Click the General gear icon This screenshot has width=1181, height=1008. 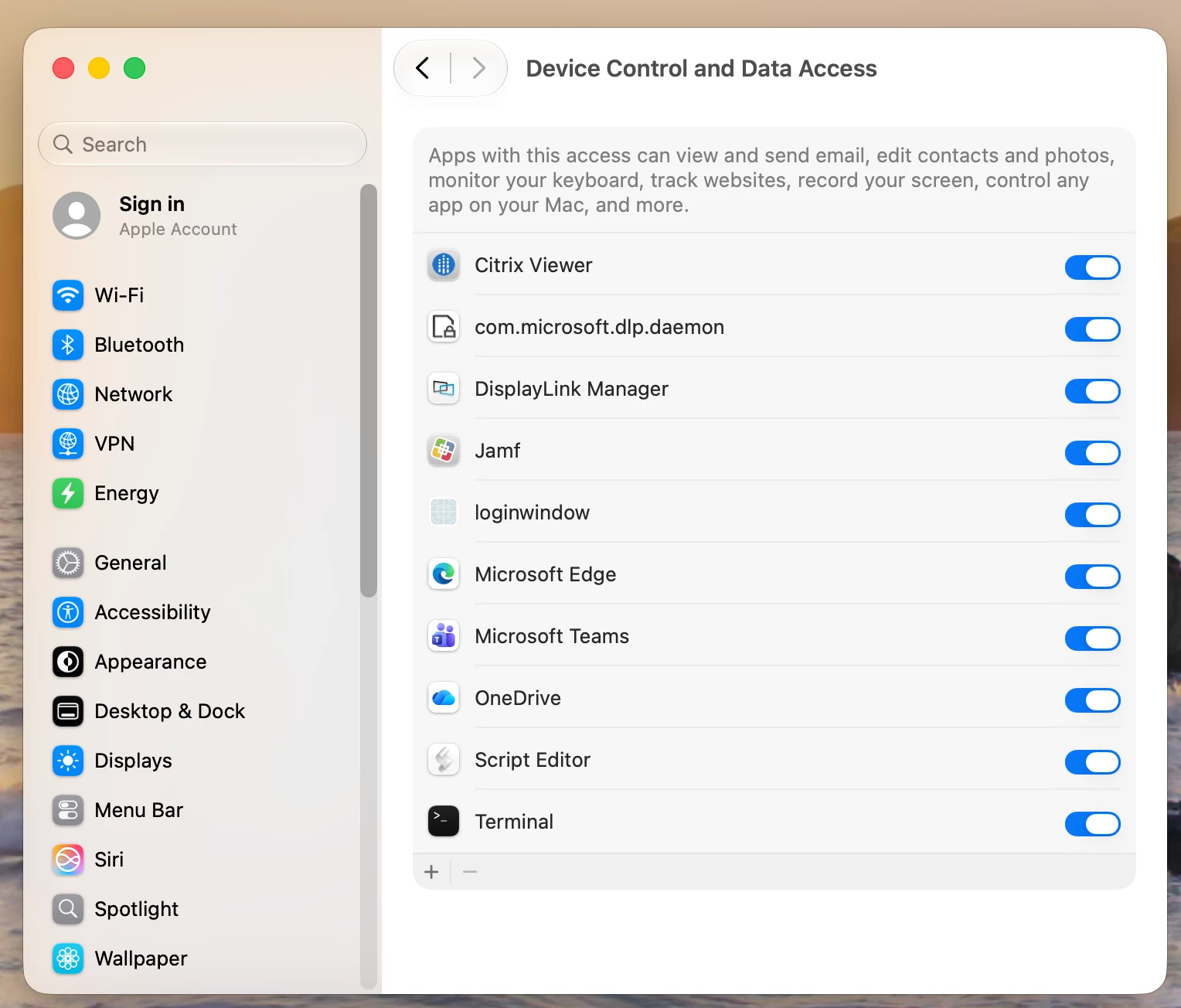tap(68, 563)
